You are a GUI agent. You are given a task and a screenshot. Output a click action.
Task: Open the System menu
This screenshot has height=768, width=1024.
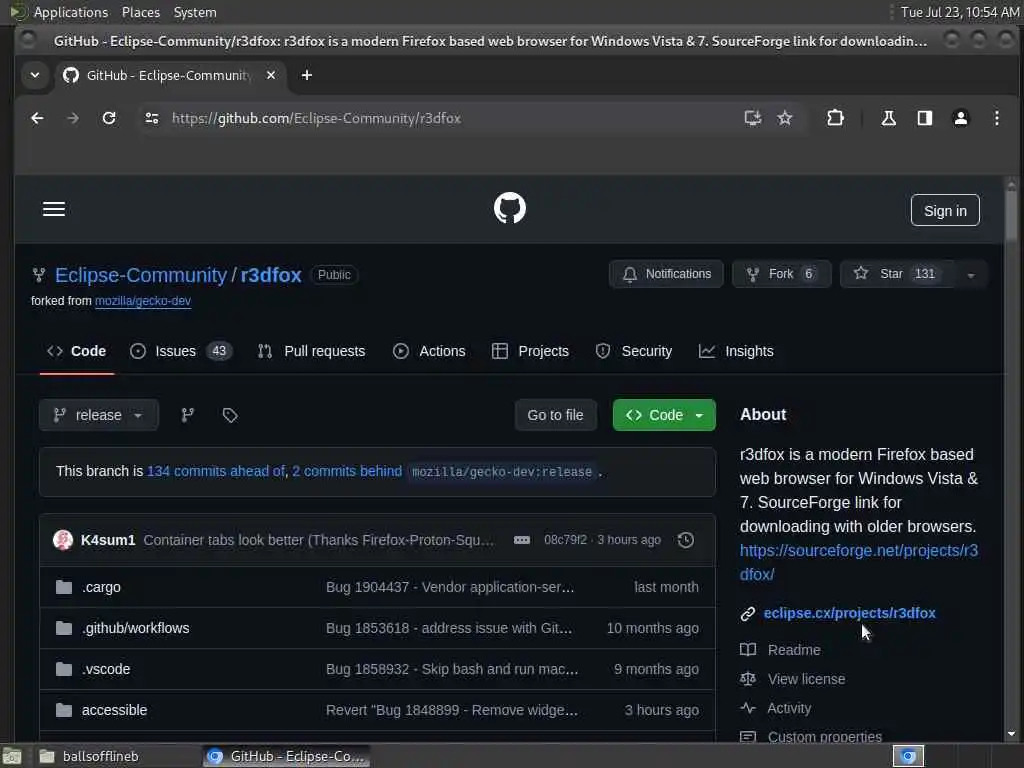click(195, 12)
